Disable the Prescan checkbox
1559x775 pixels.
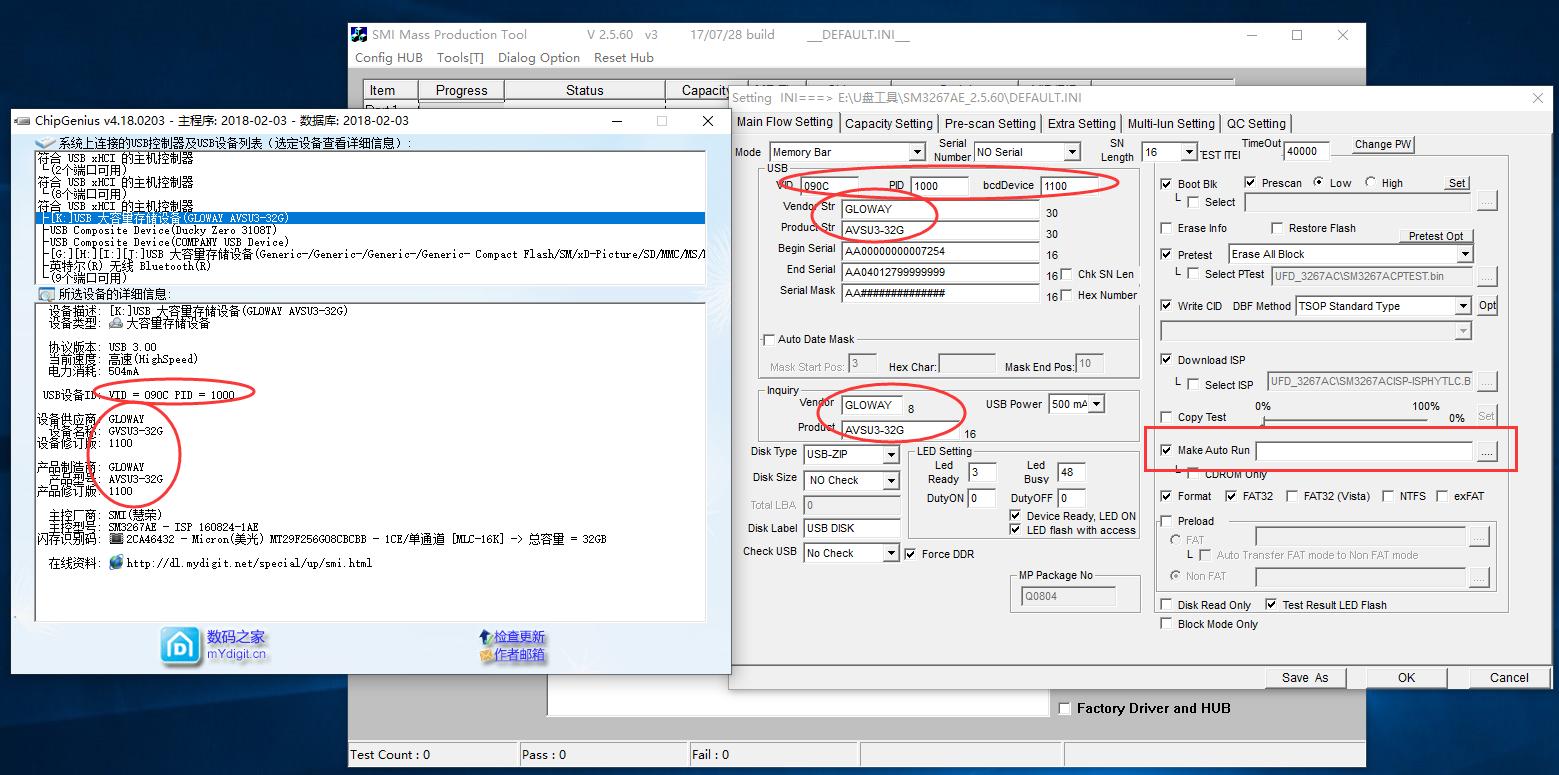1250,182
